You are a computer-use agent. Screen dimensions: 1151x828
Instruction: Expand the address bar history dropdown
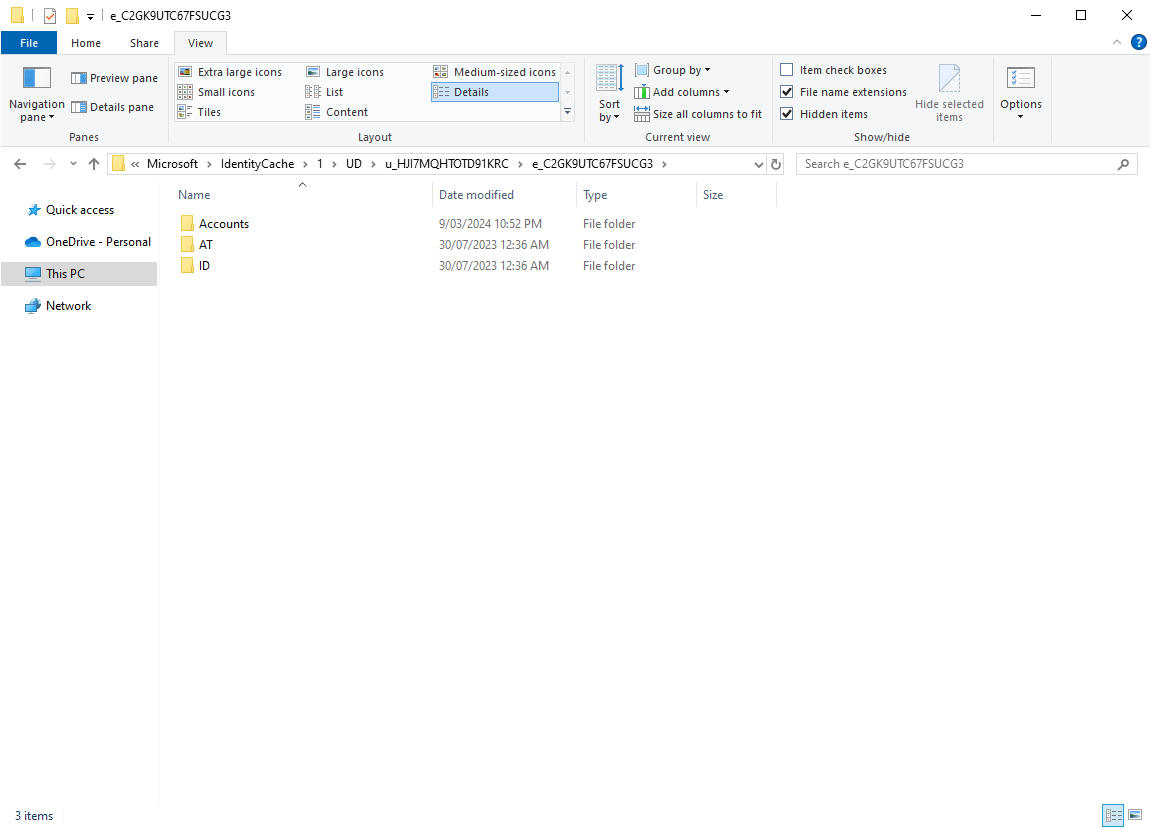click(758, 163)
